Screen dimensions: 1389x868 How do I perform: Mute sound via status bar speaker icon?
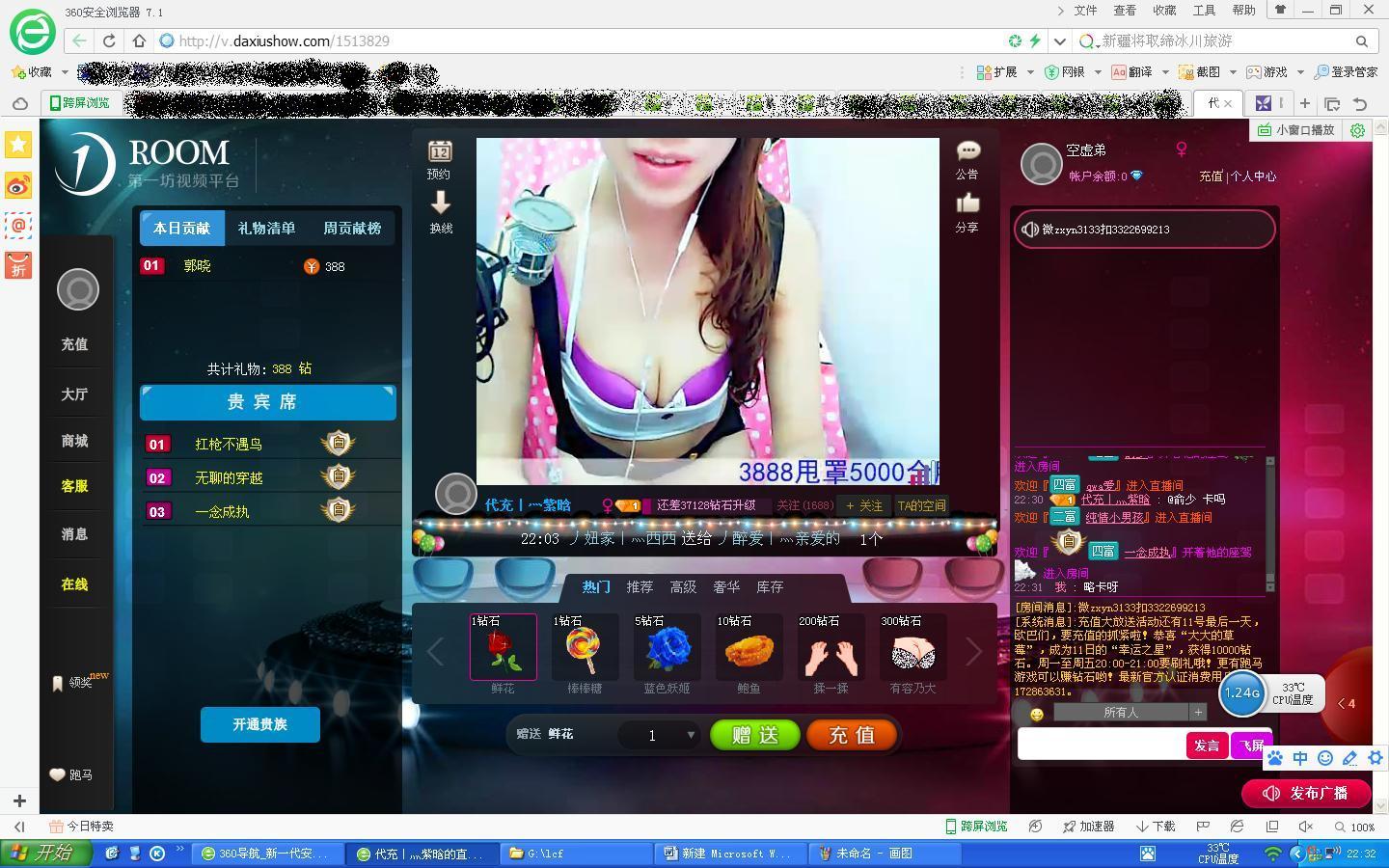pos(1306,827)
